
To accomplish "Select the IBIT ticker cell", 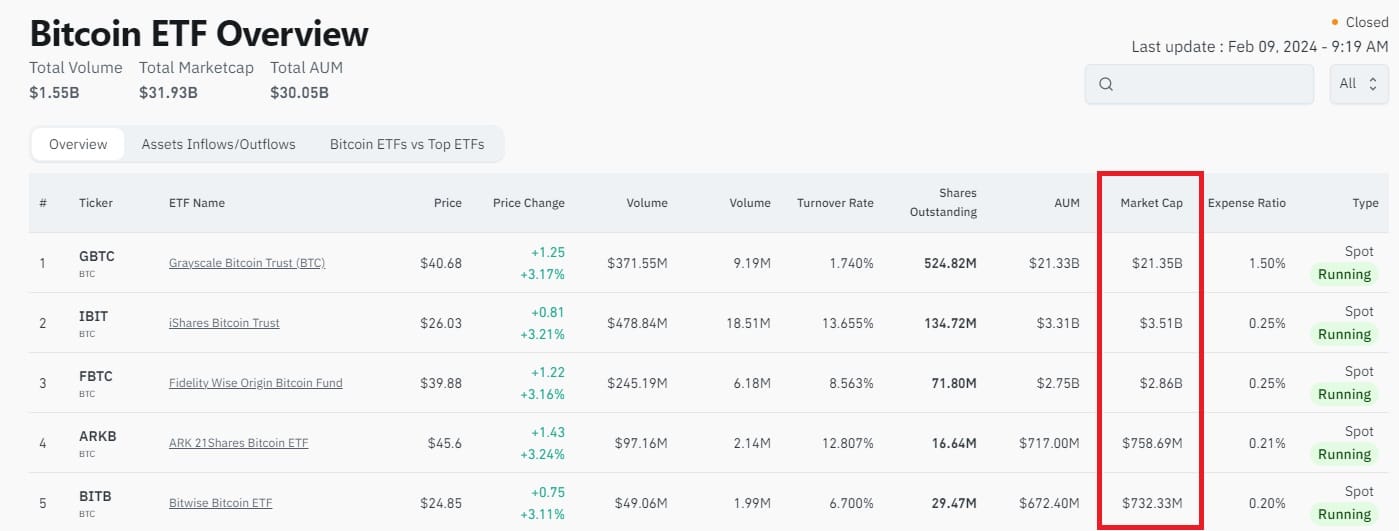I will pyautogui.click(x=93, y=322).
